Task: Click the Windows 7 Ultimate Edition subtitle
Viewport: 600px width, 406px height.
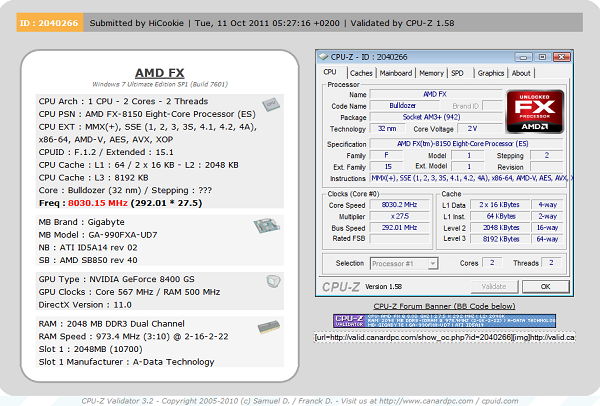Action: coord(160,84)
